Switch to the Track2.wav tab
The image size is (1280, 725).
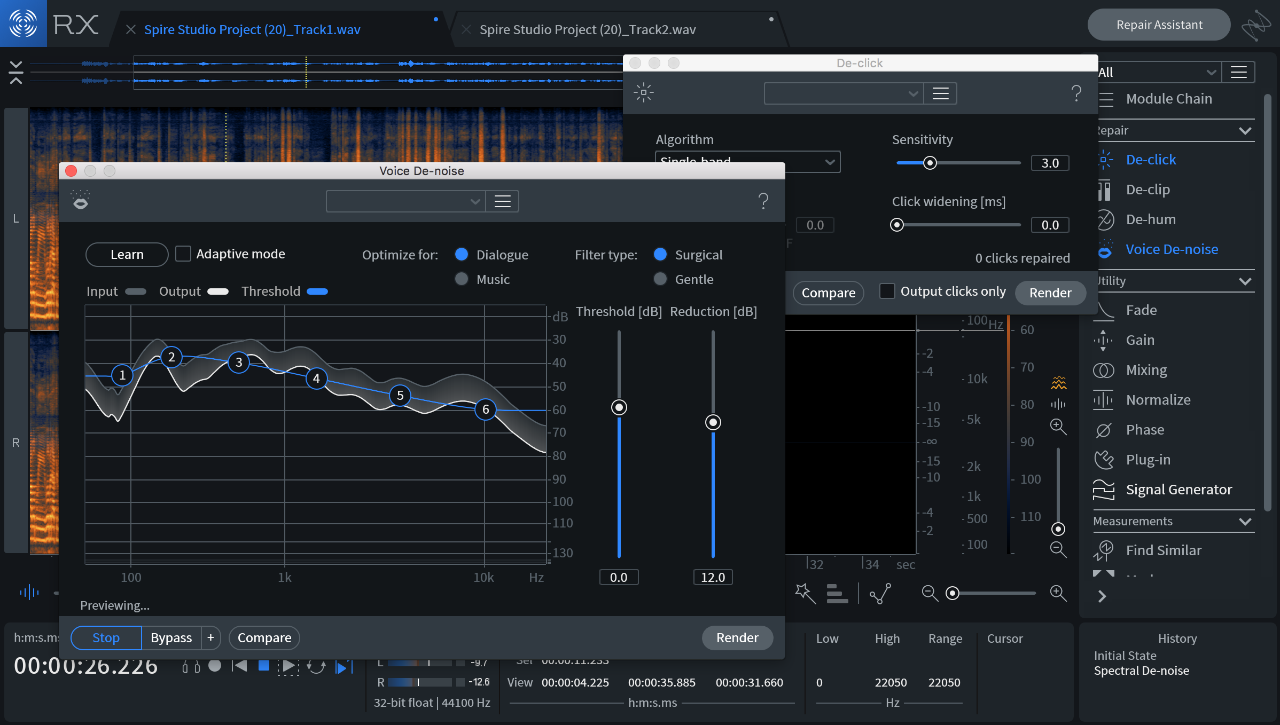587,29
